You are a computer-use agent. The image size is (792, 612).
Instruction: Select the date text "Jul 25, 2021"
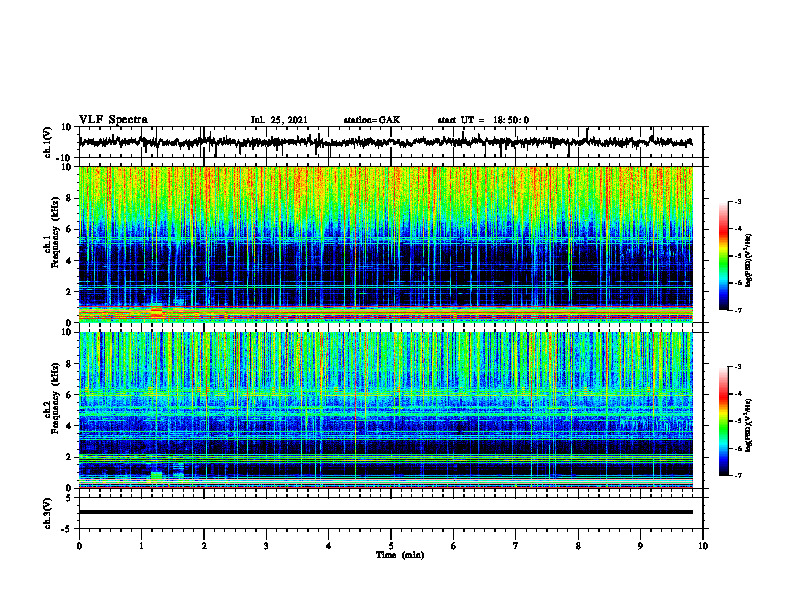click(x=279, y=120)
